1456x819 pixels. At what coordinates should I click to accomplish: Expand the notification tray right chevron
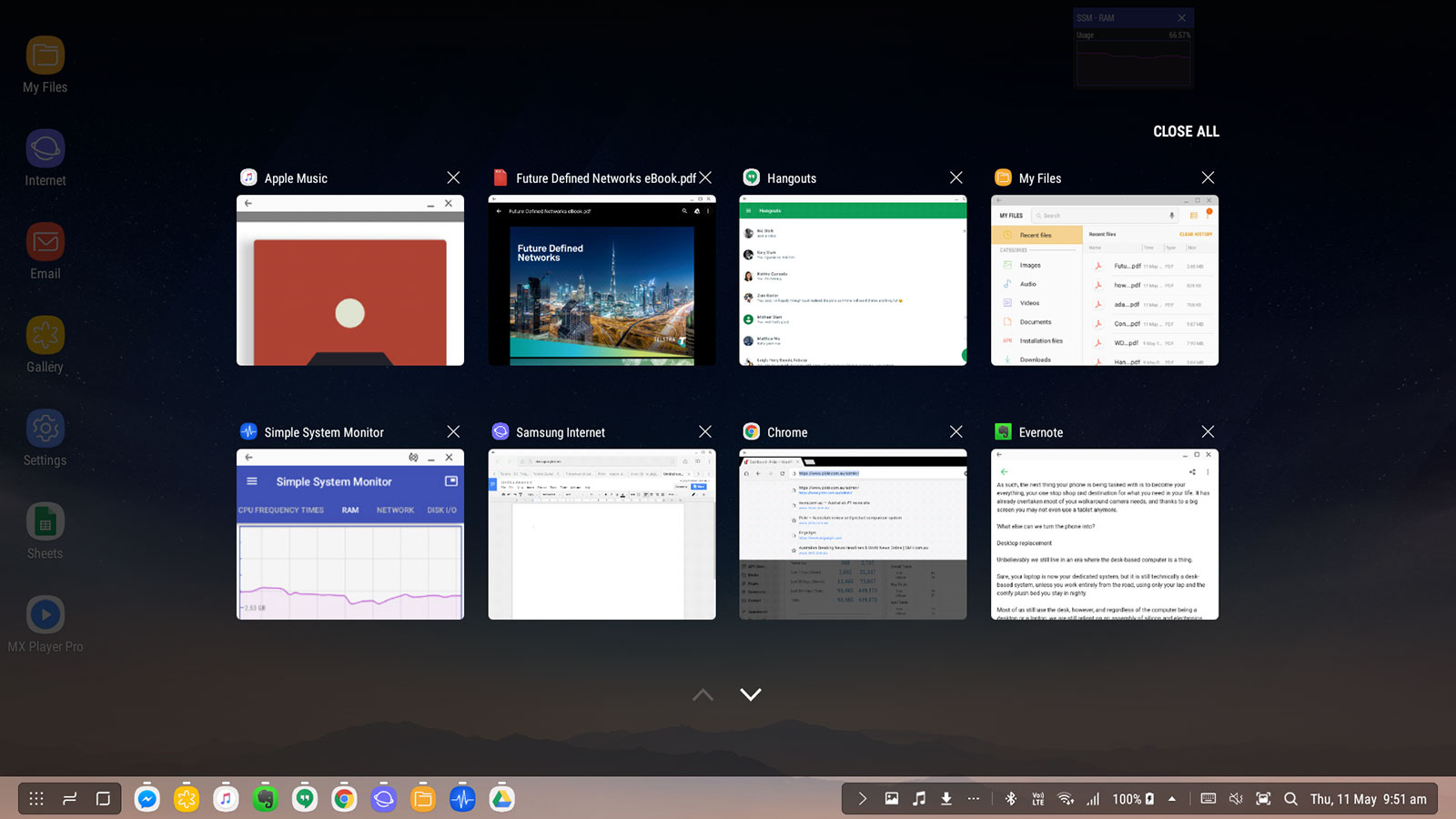862,799
